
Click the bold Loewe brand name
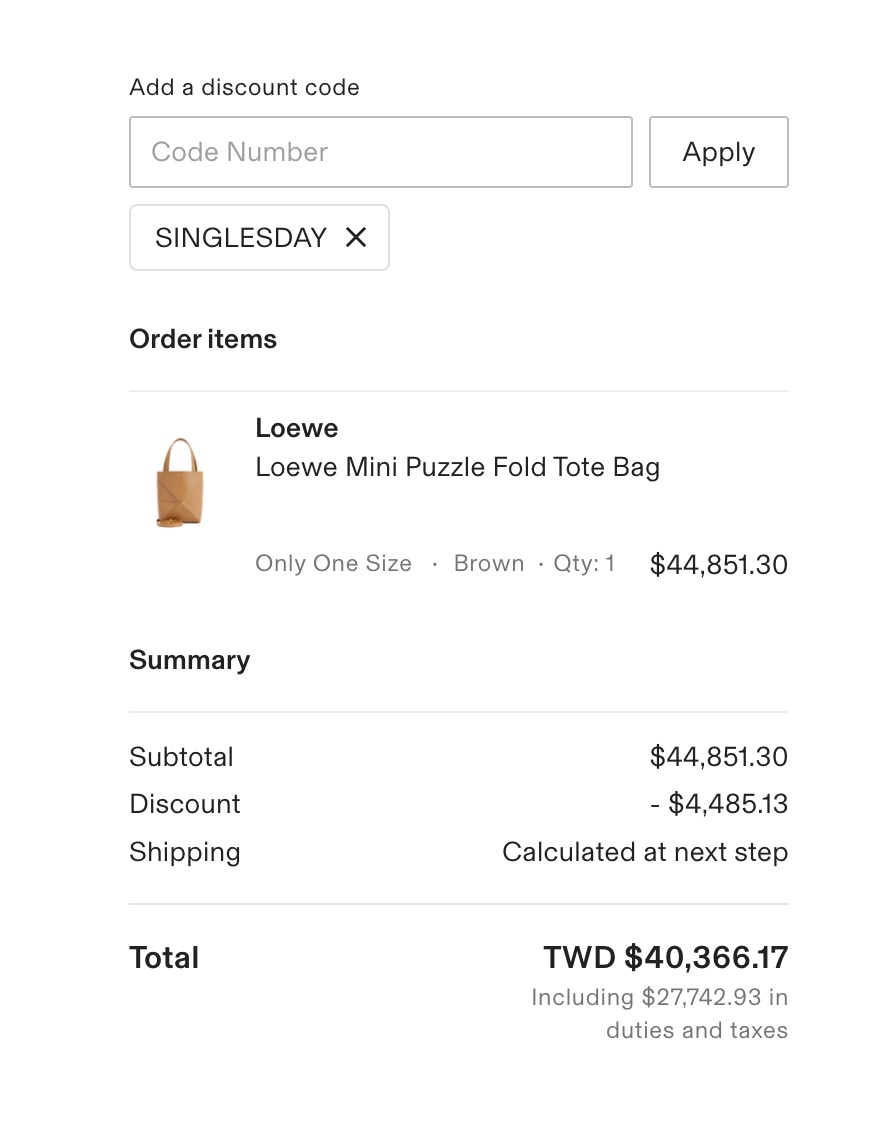point(297,428)
